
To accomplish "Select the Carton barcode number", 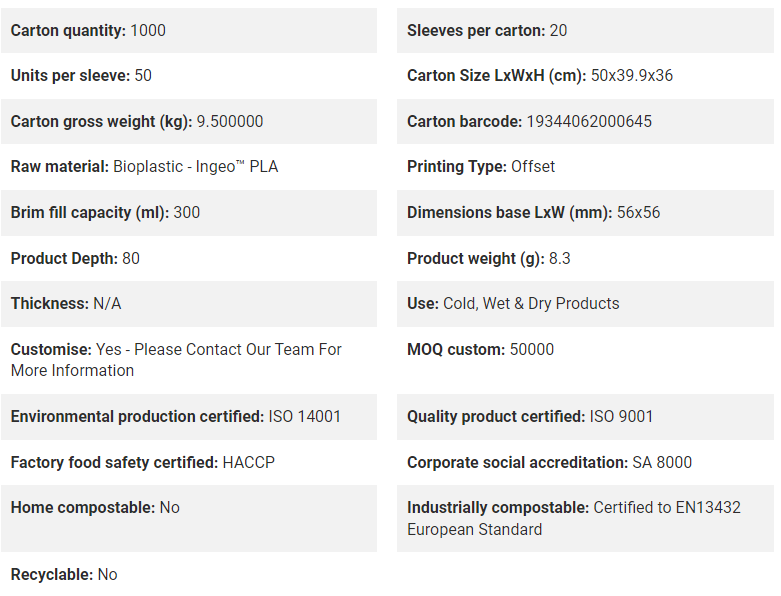I will 589,121.
